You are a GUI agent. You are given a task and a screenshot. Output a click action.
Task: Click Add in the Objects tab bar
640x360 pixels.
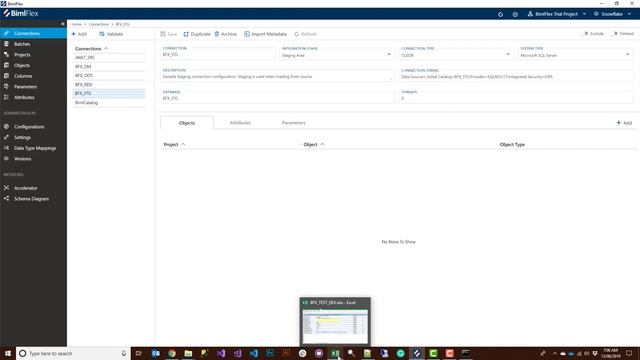(624, 123)
